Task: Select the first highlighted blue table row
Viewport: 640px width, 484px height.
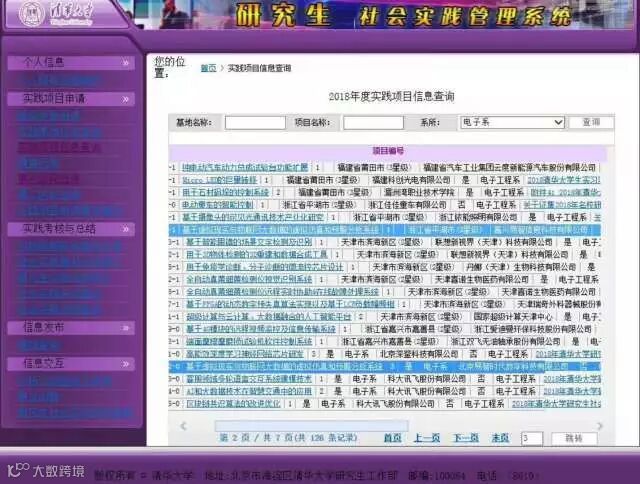Action: [384, 230]
